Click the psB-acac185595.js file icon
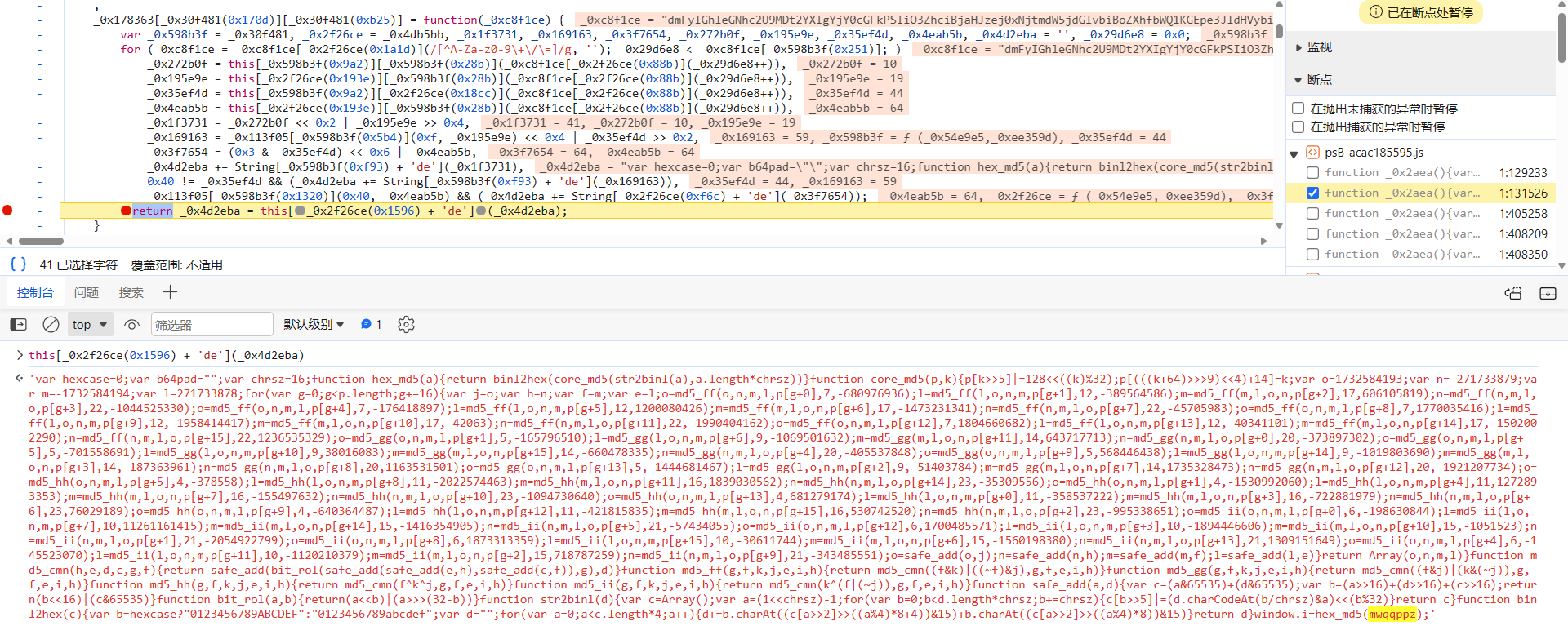The width and height of the screenshot is (1568, 626). click(1312, 153)
